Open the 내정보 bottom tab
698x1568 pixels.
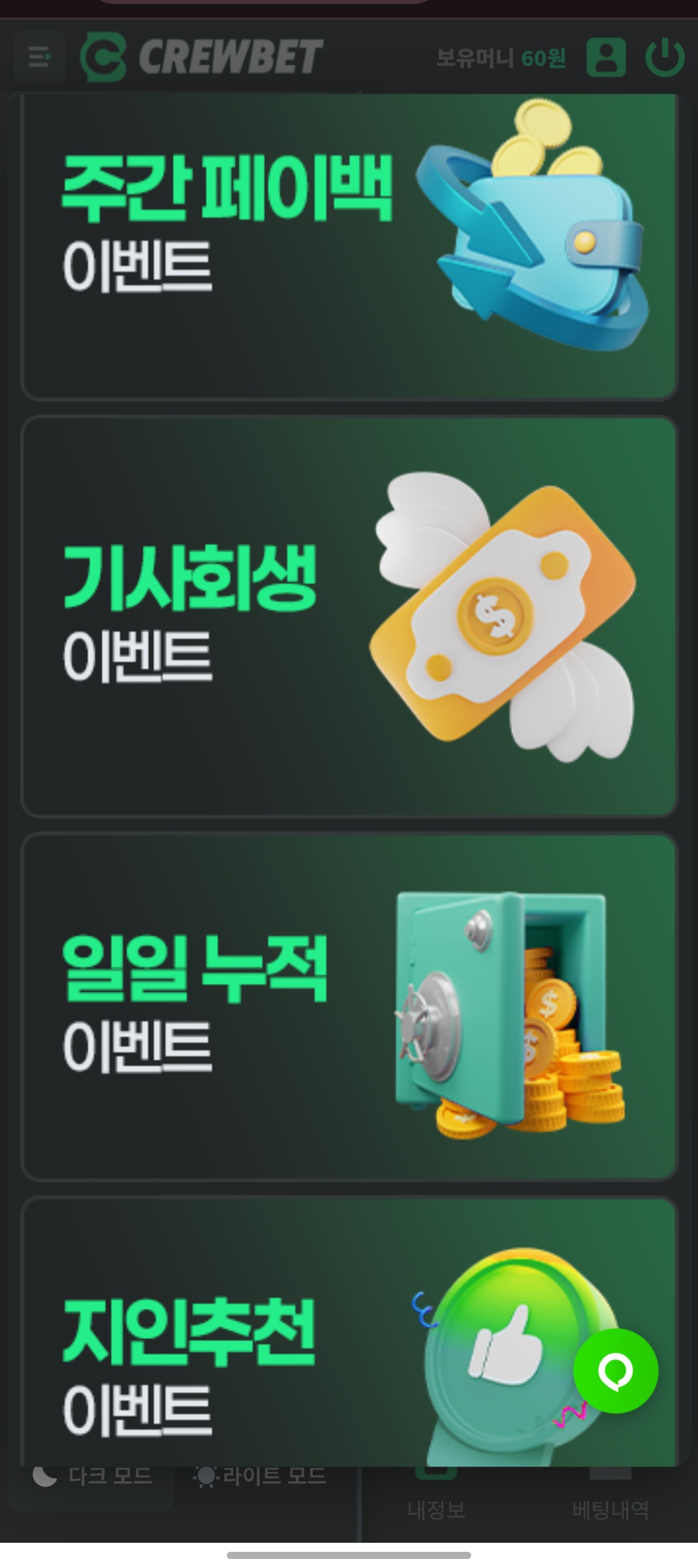tap(436, 1510)
